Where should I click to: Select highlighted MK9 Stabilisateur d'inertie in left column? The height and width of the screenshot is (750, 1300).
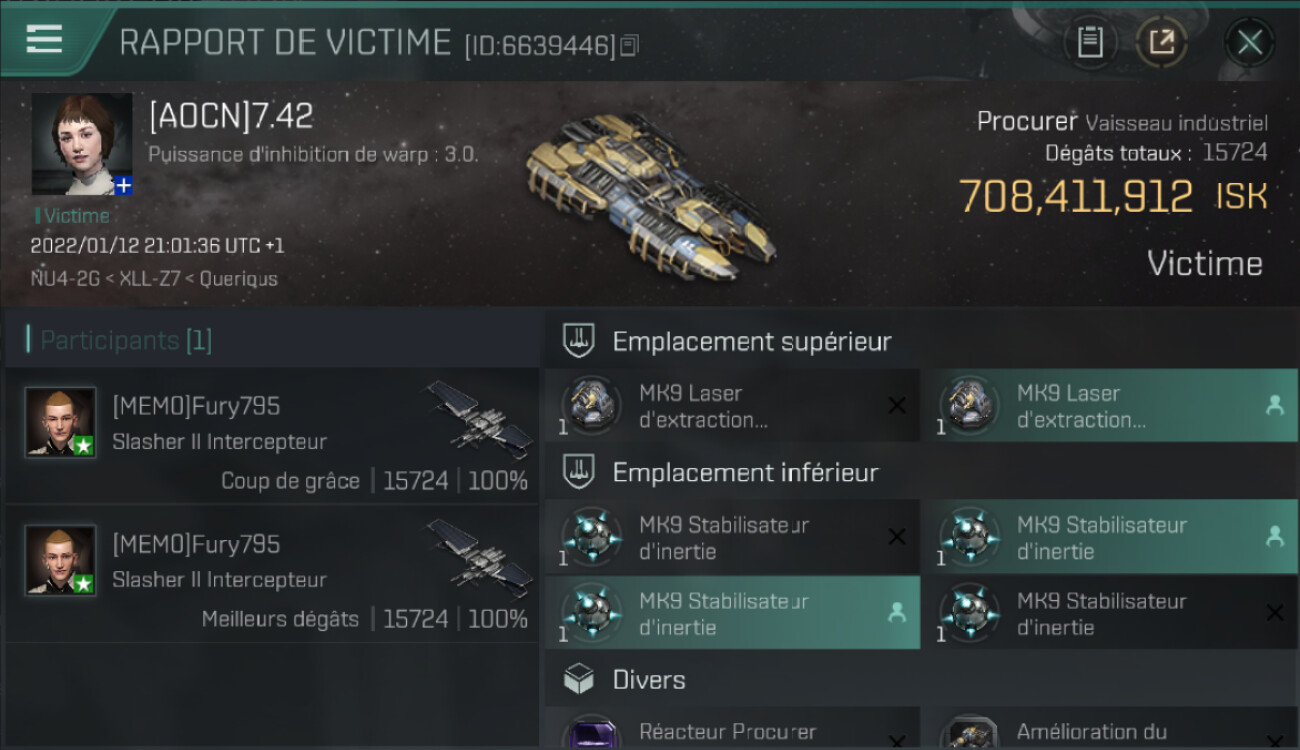tap(732, 613)
